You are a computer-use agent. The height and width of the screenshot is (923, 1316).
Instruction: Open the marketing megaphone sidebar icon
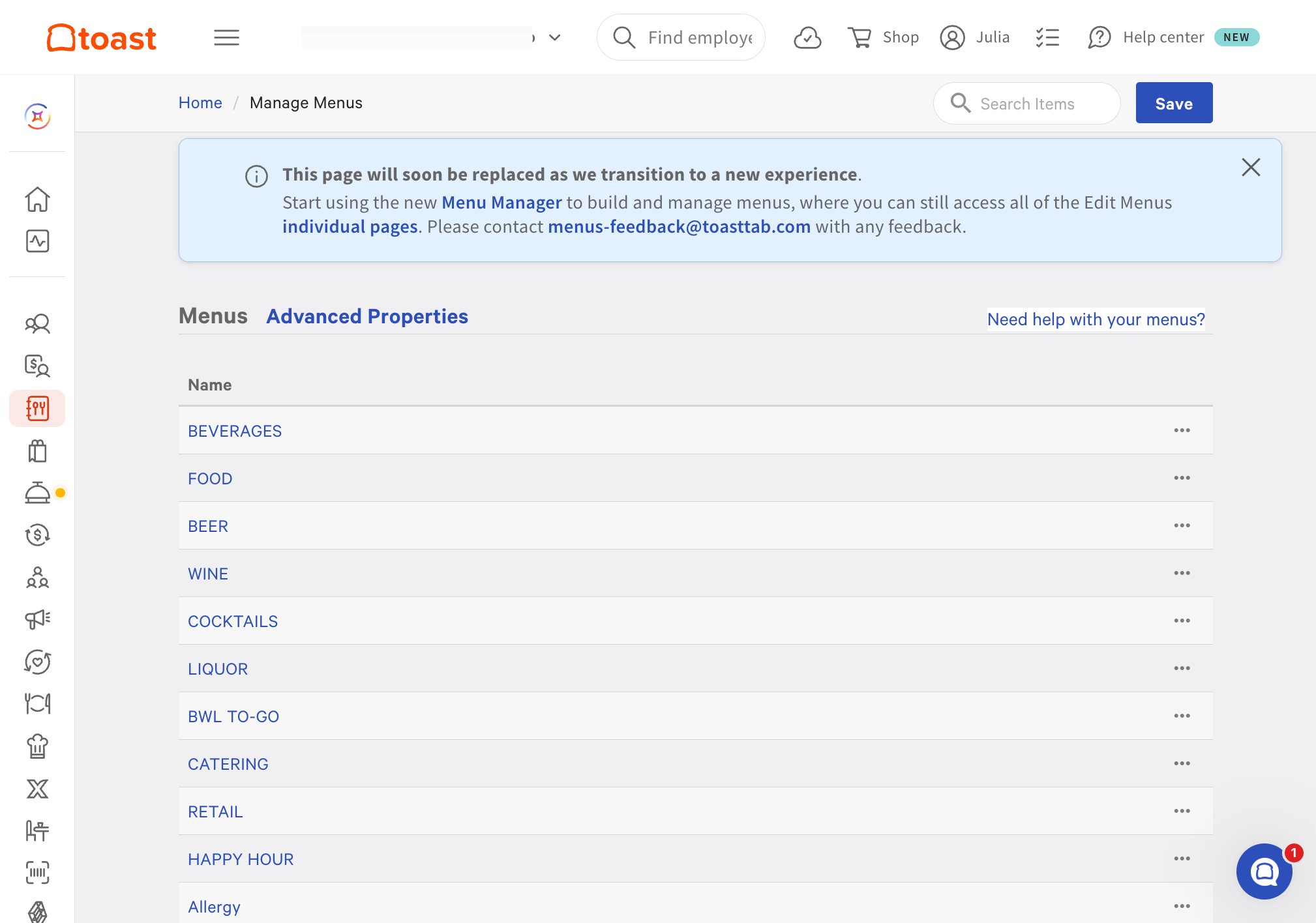37,619
